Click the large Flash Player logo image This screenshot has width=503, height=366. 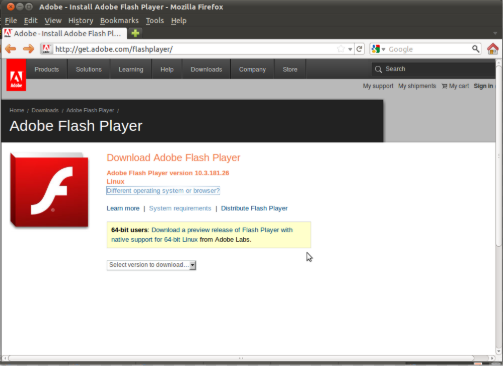(x=49, y=190)
